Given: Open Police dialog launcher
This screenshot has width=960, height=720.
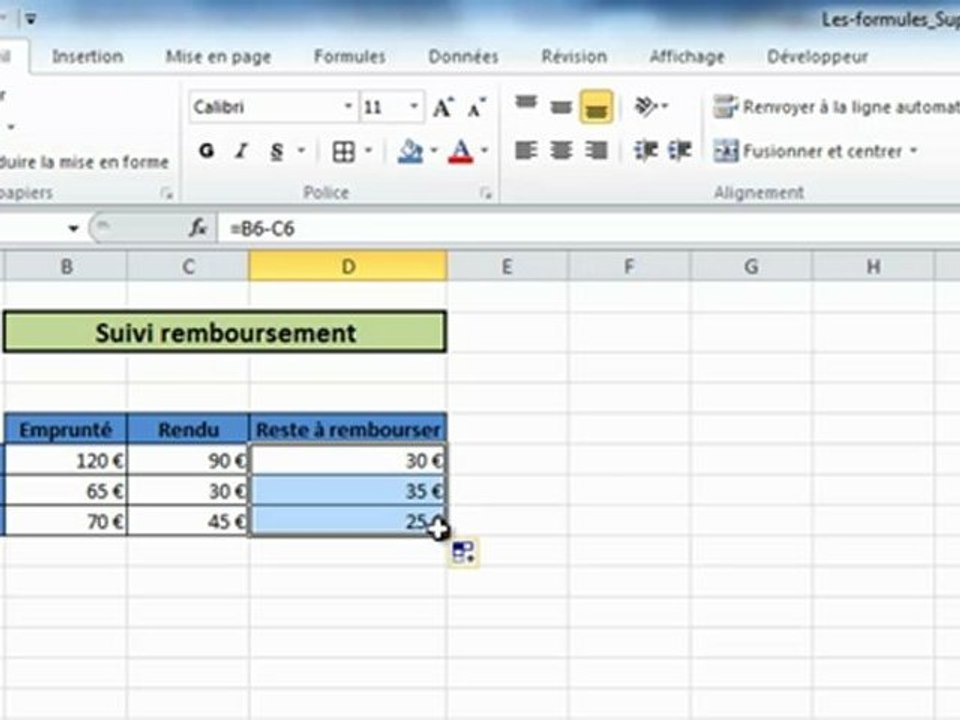Looking at the screenshot, I should pos(486,194).
